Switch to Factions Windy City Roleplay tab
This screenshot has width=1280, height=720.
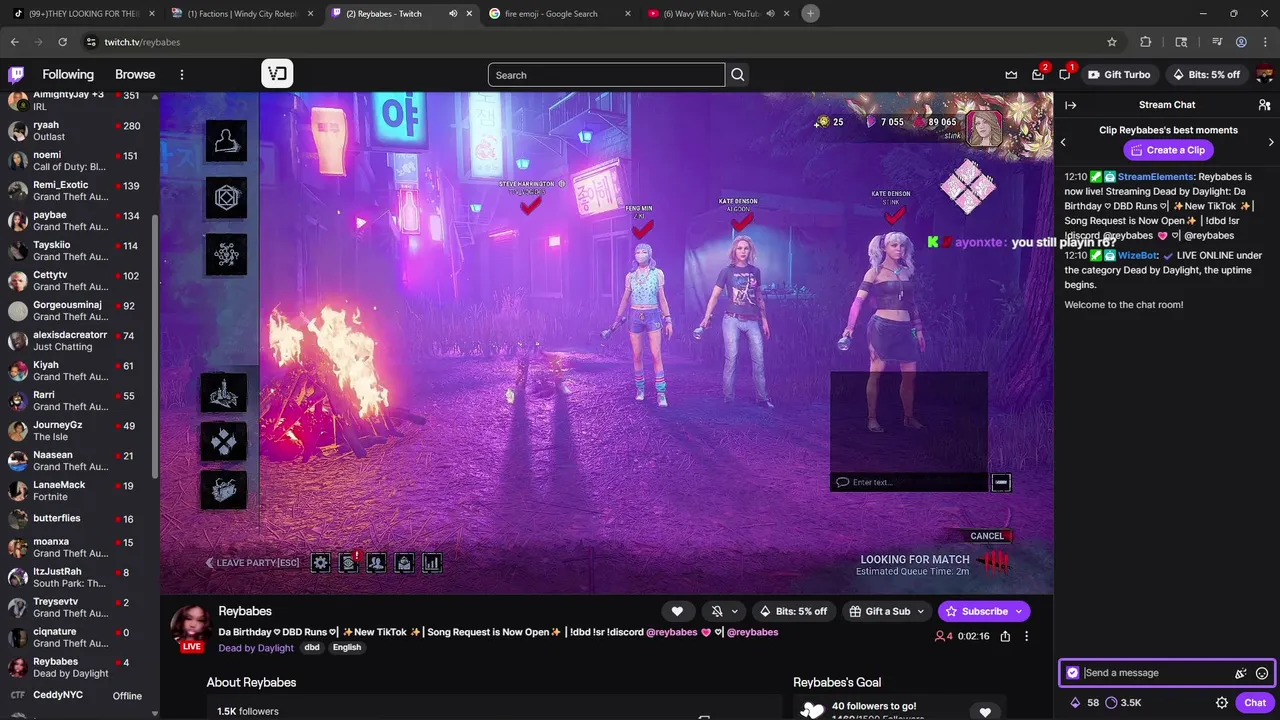pos(241,14)
